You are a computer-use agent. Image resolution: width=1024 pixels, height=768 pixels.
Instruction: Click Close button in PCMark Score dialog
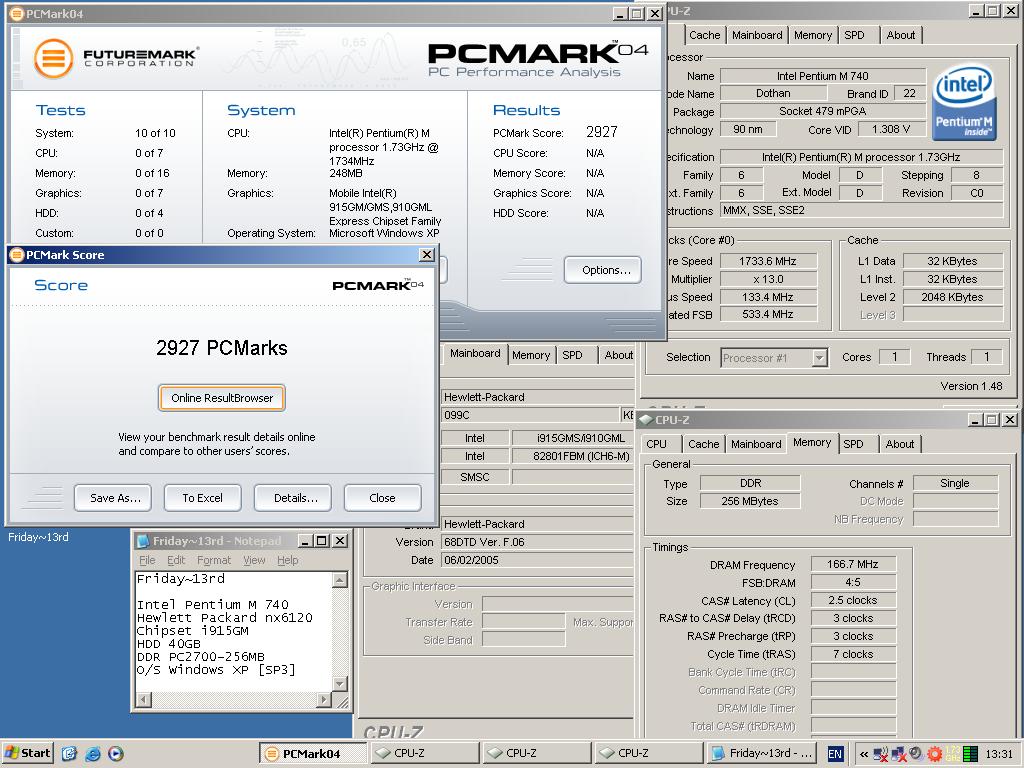pyautogui.click(x=382, y=498)
